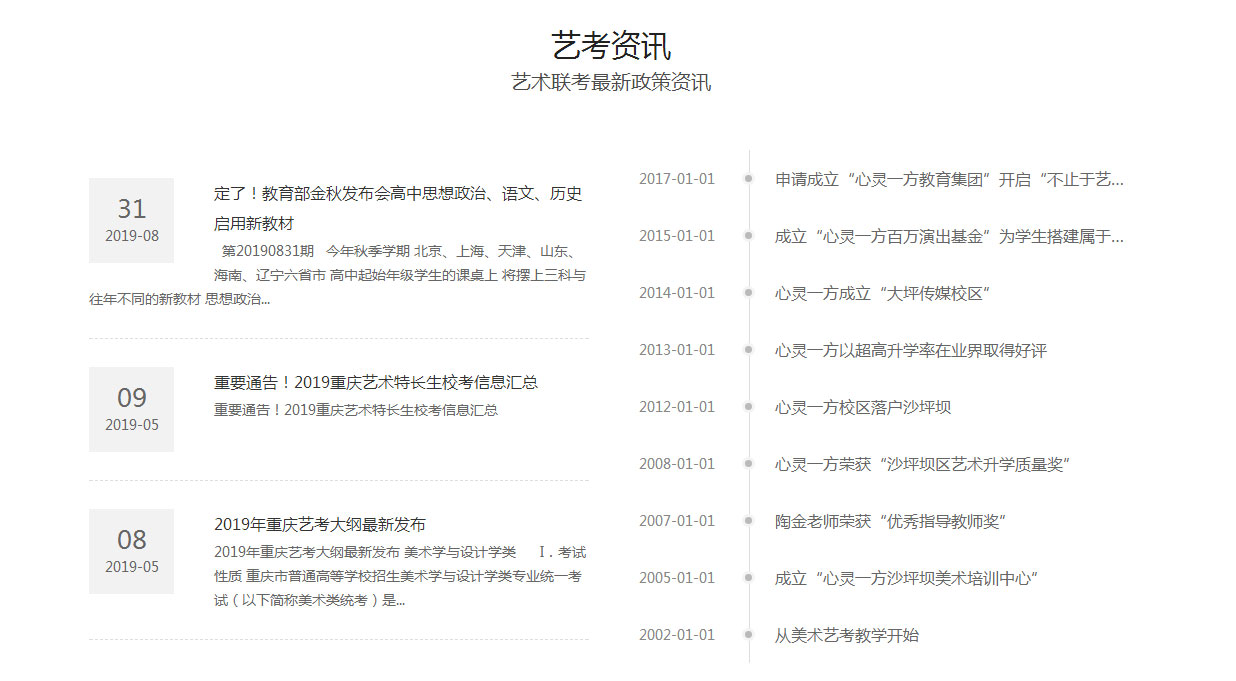Open timeline entry 陶金老师荣获"优秀指导教师奖"
Image resolution: width=1236 pixels, height=681 pixels.
click(x=889, y=522)
